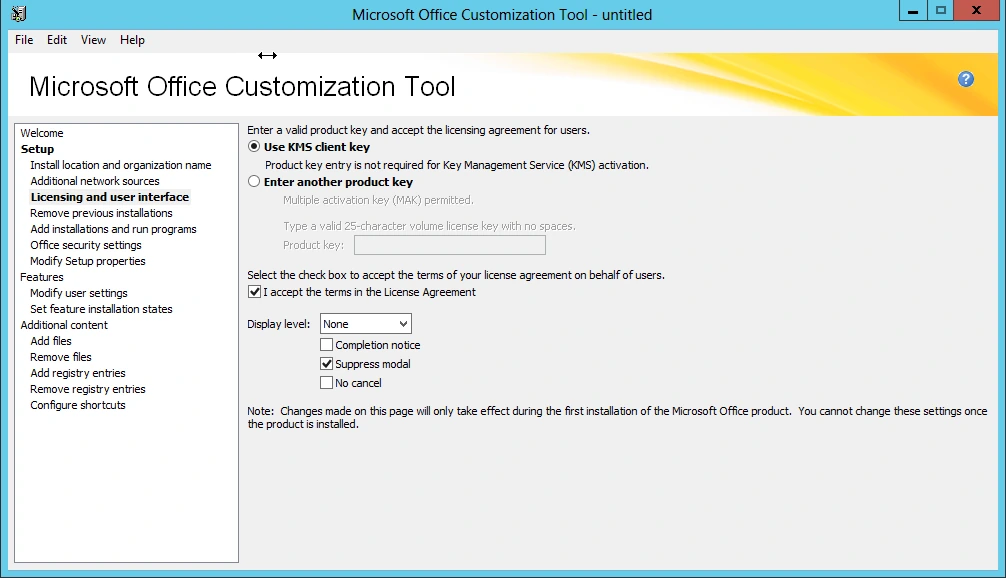
Task: Open Remove previous installations page
Action: click(101, 213)
